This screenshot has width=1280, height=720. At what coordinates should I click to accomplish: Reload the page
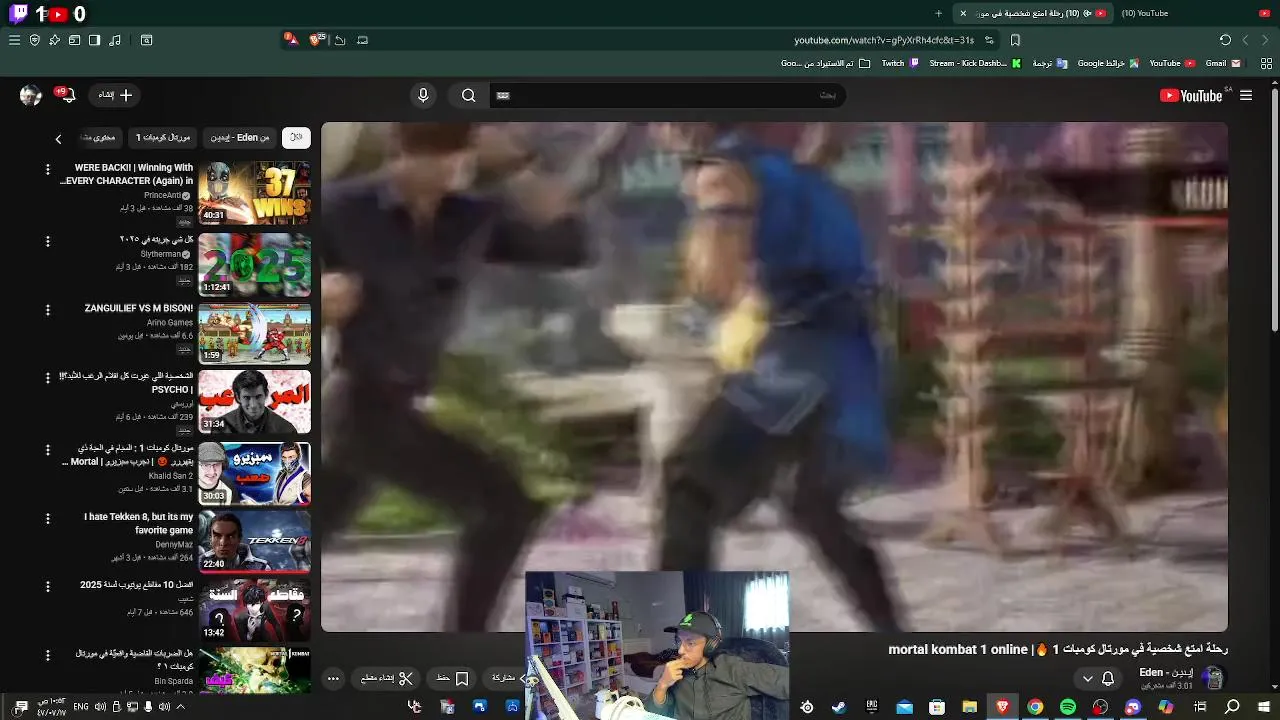(1225, 40)
